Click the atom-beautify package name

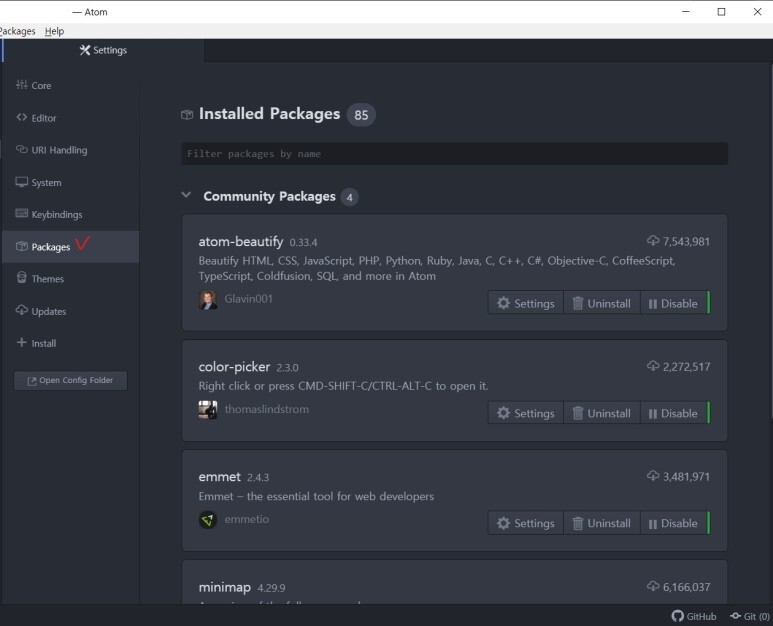(241, 242)
